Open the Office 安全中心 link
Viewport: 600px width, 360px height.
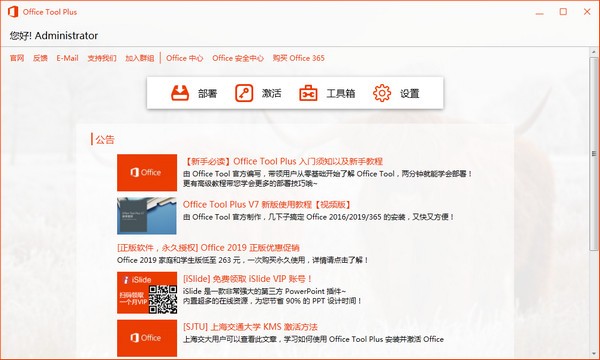coord(238,58)
